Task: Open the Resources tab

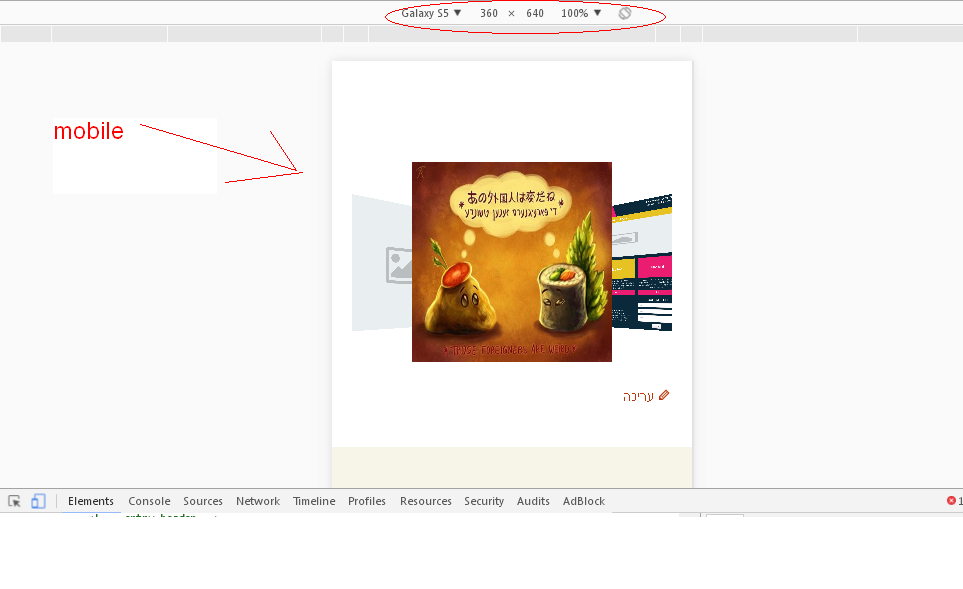Action: pos(426,501)
